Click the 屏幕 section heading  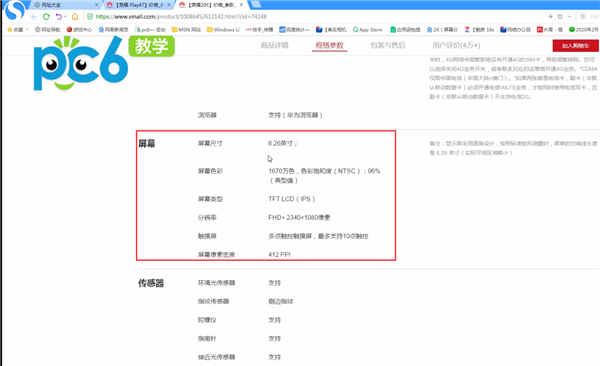click(147, 144)
